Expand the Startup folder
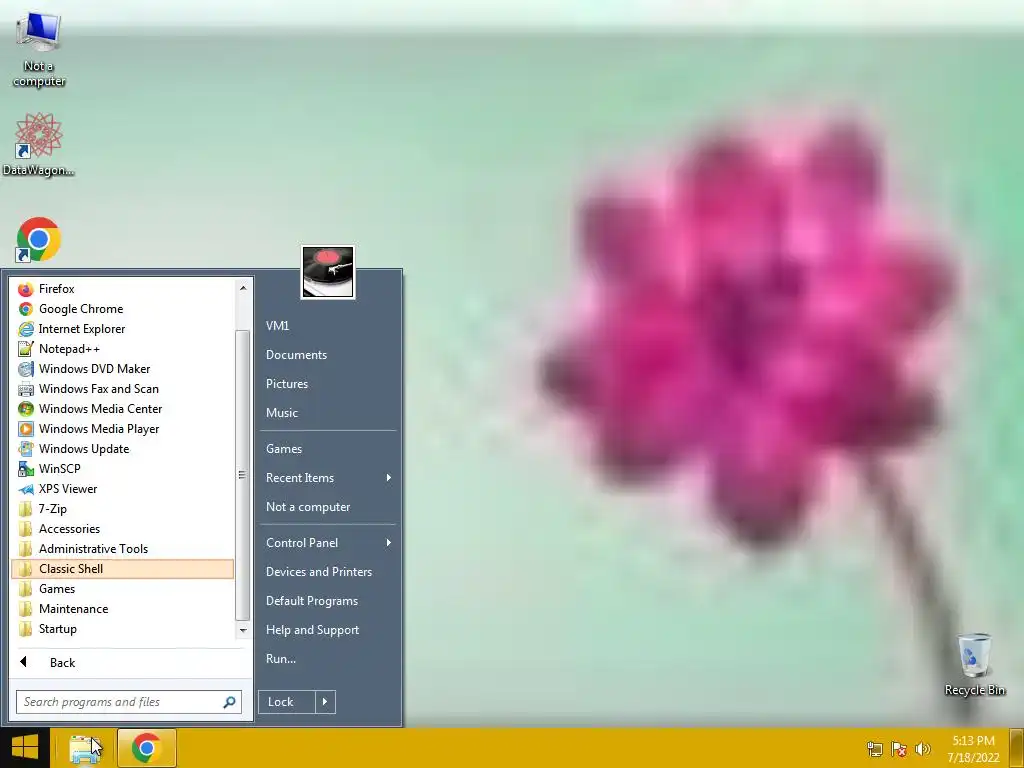This screenshot has width=1024, height=768. click(122, 629)
